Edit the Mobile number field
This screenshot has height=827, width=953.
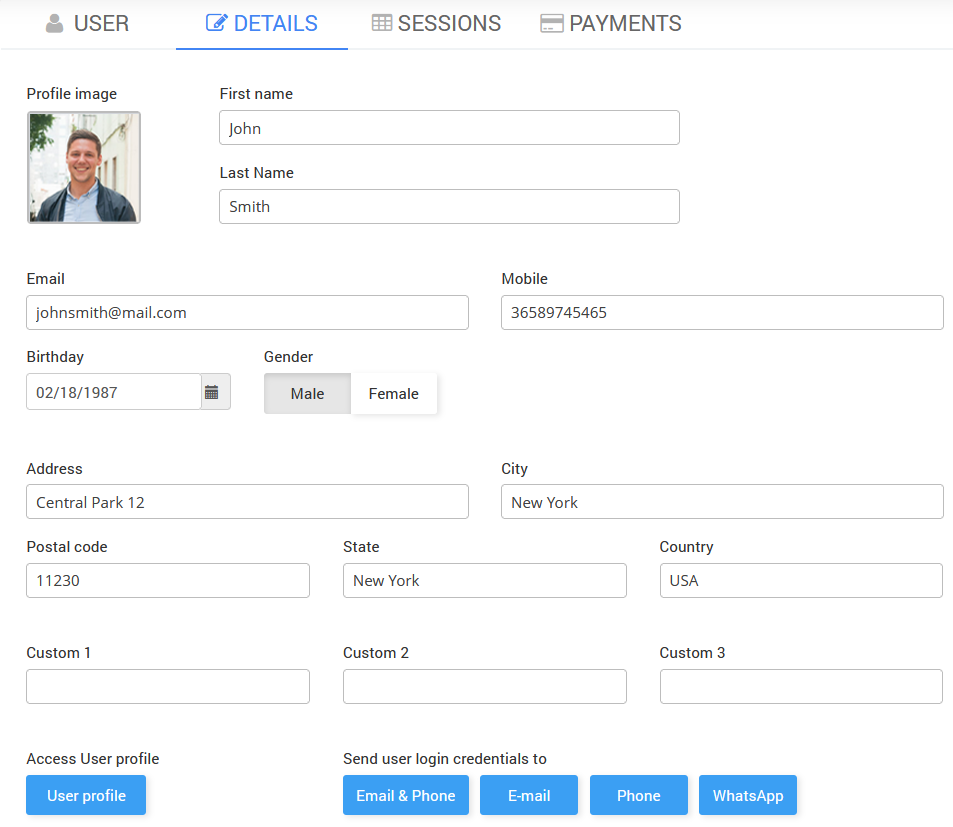(x=721, y=313)
